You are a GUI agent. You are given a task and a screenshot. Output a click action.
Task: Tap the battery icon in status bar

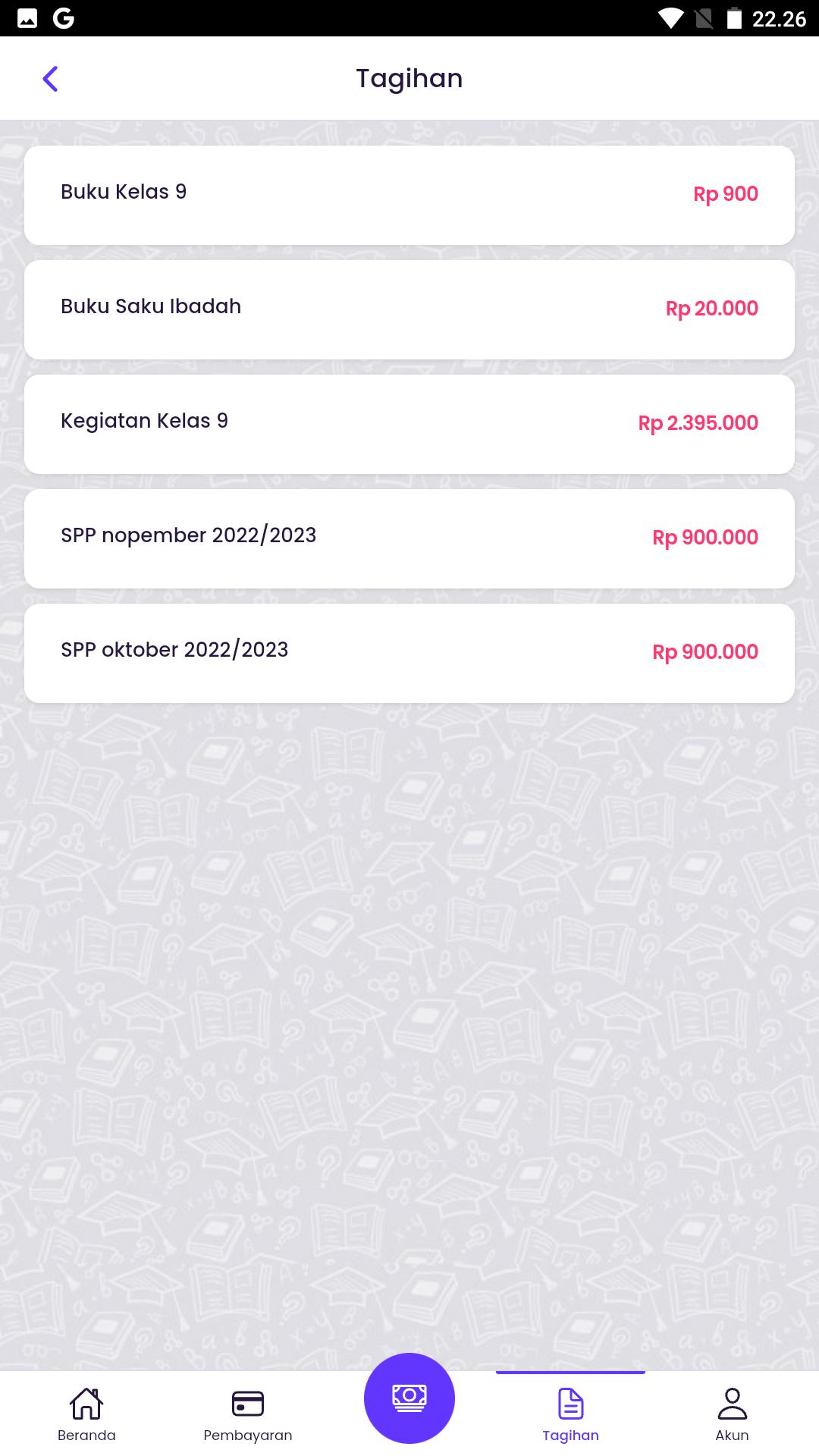click(733, 18)
